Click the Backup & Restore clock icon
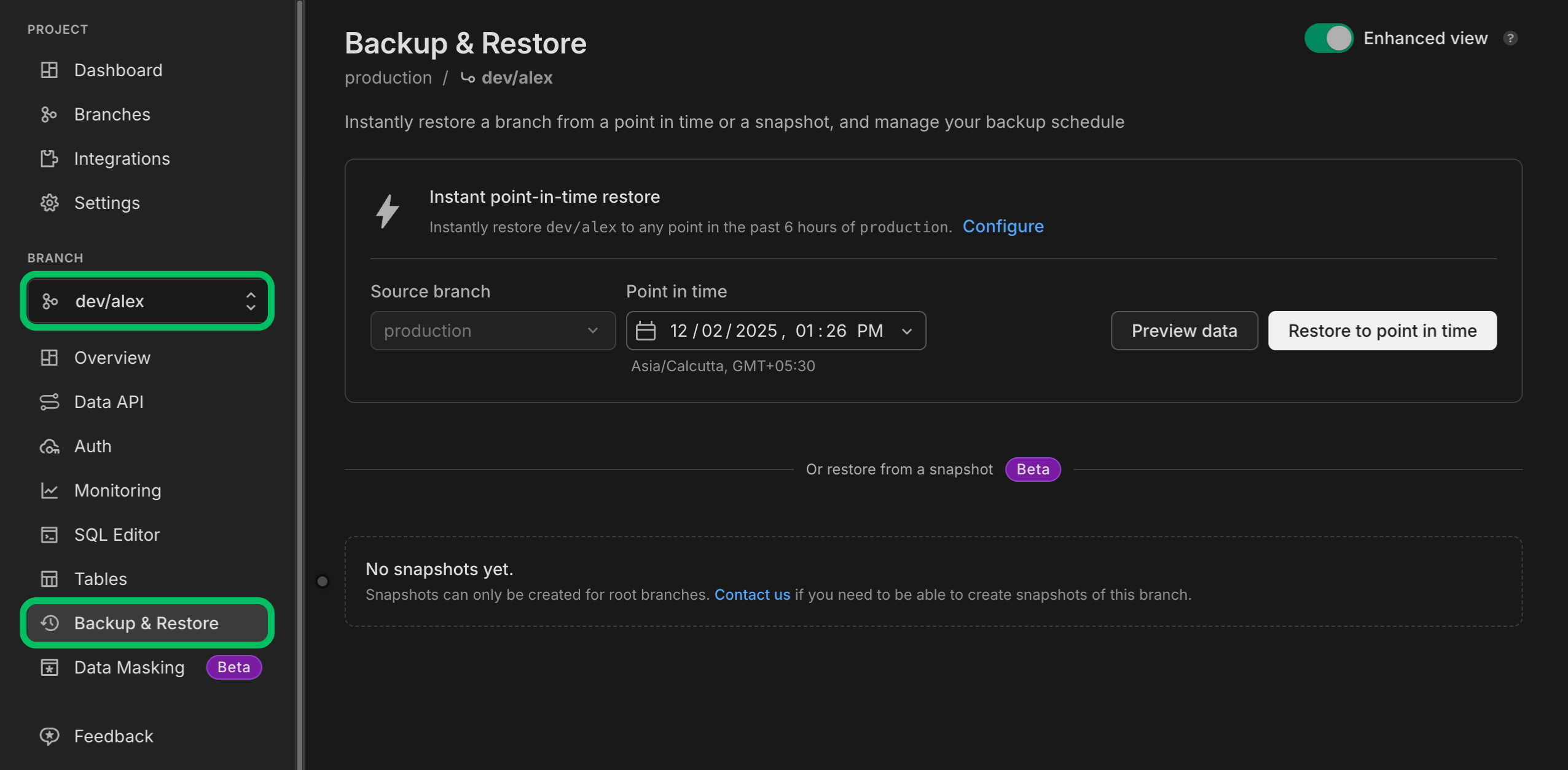The height and width of the screenshot is (770, 1568). click(49, 623)
